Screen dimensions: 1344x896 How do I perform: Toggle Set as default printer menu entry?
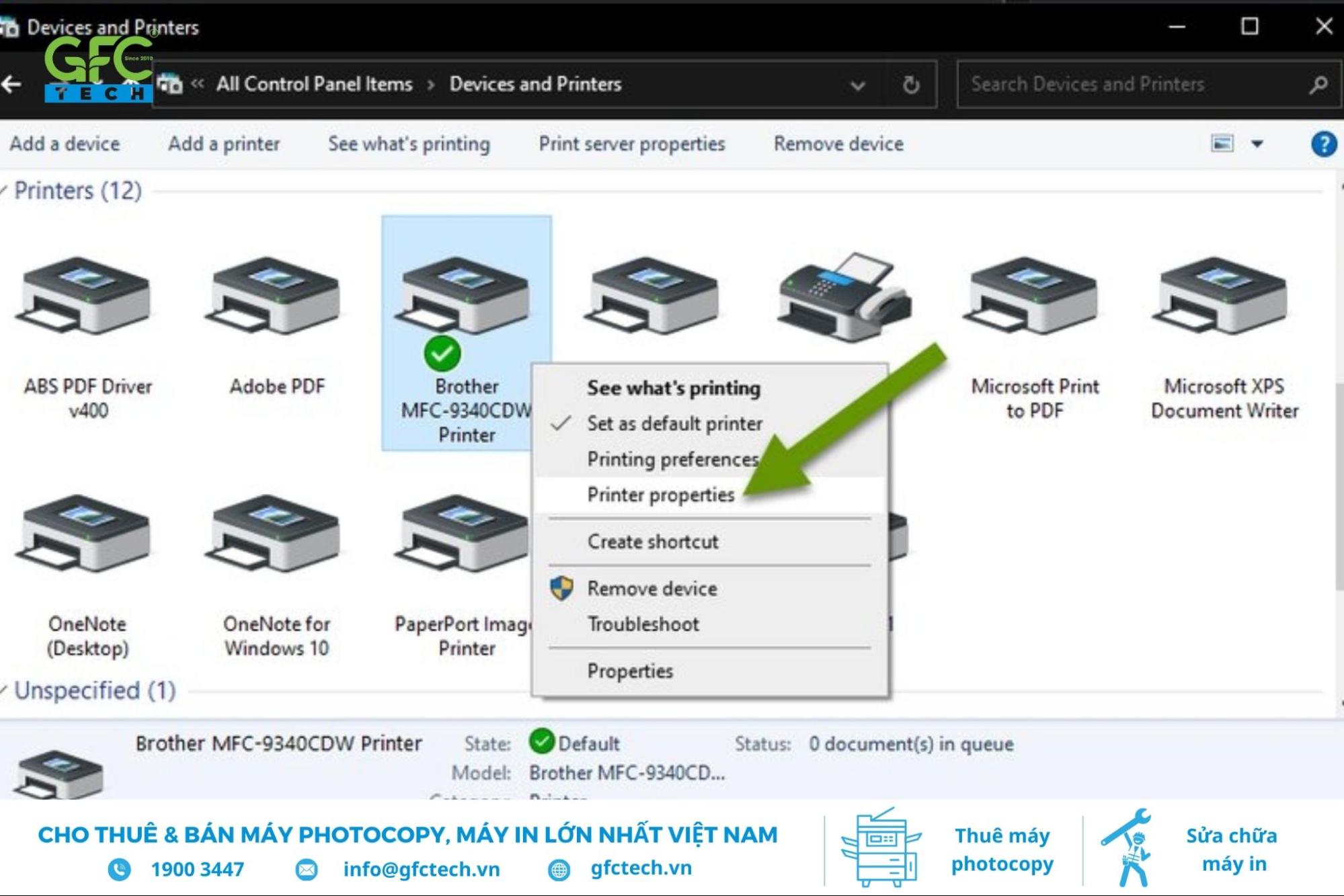coord(674,423)
